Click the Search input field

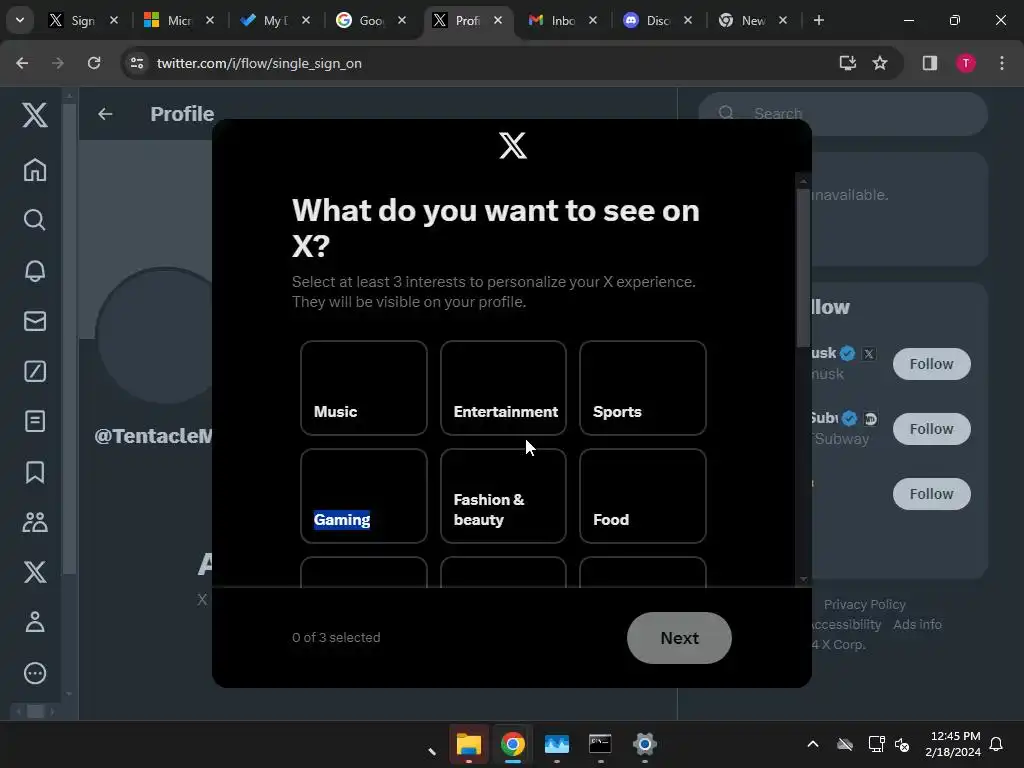[x=843, y=114]
